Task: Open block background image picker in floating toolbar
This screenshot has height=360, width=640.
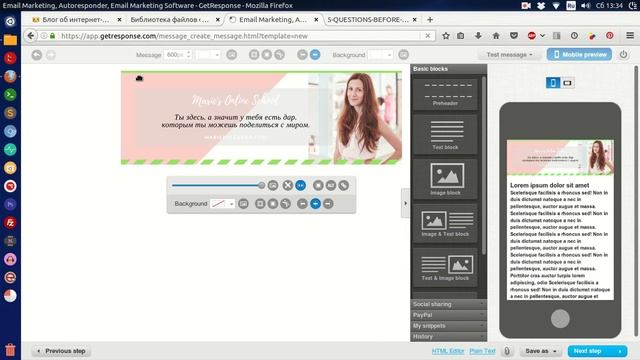Action: pos(243,204)
